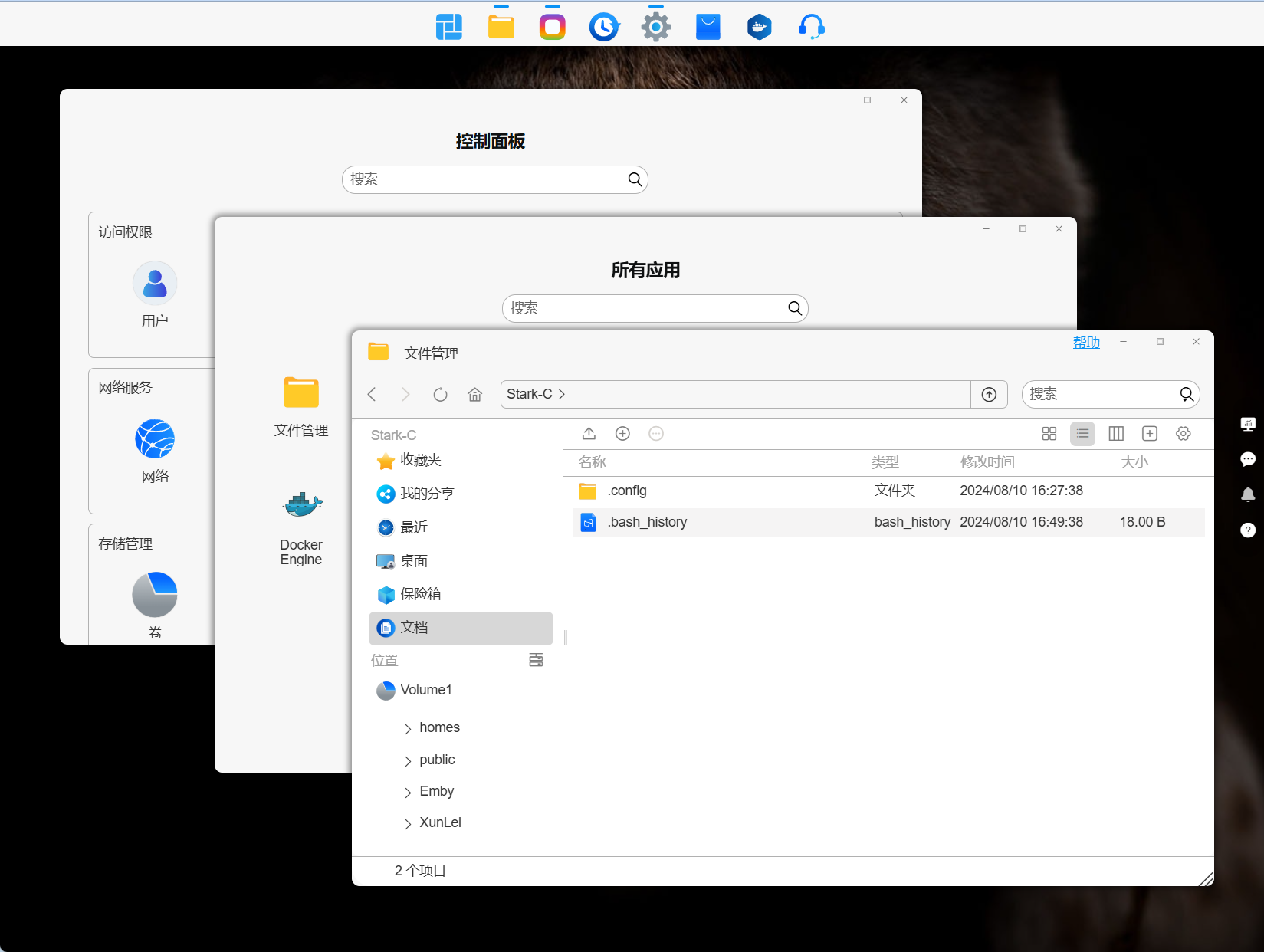Select 收藏夹 in the sidebar
This screenshot has height=952, width=1264.
461,460
